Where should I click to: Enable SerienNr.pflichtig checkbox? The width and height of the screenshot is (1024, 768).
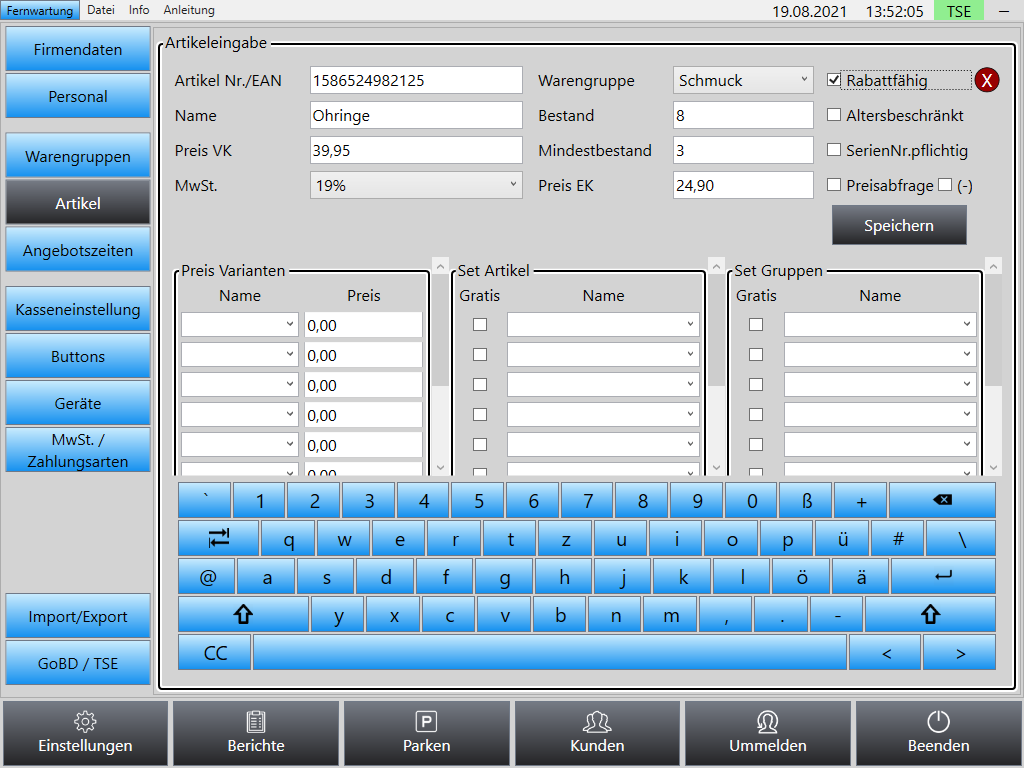833,150
